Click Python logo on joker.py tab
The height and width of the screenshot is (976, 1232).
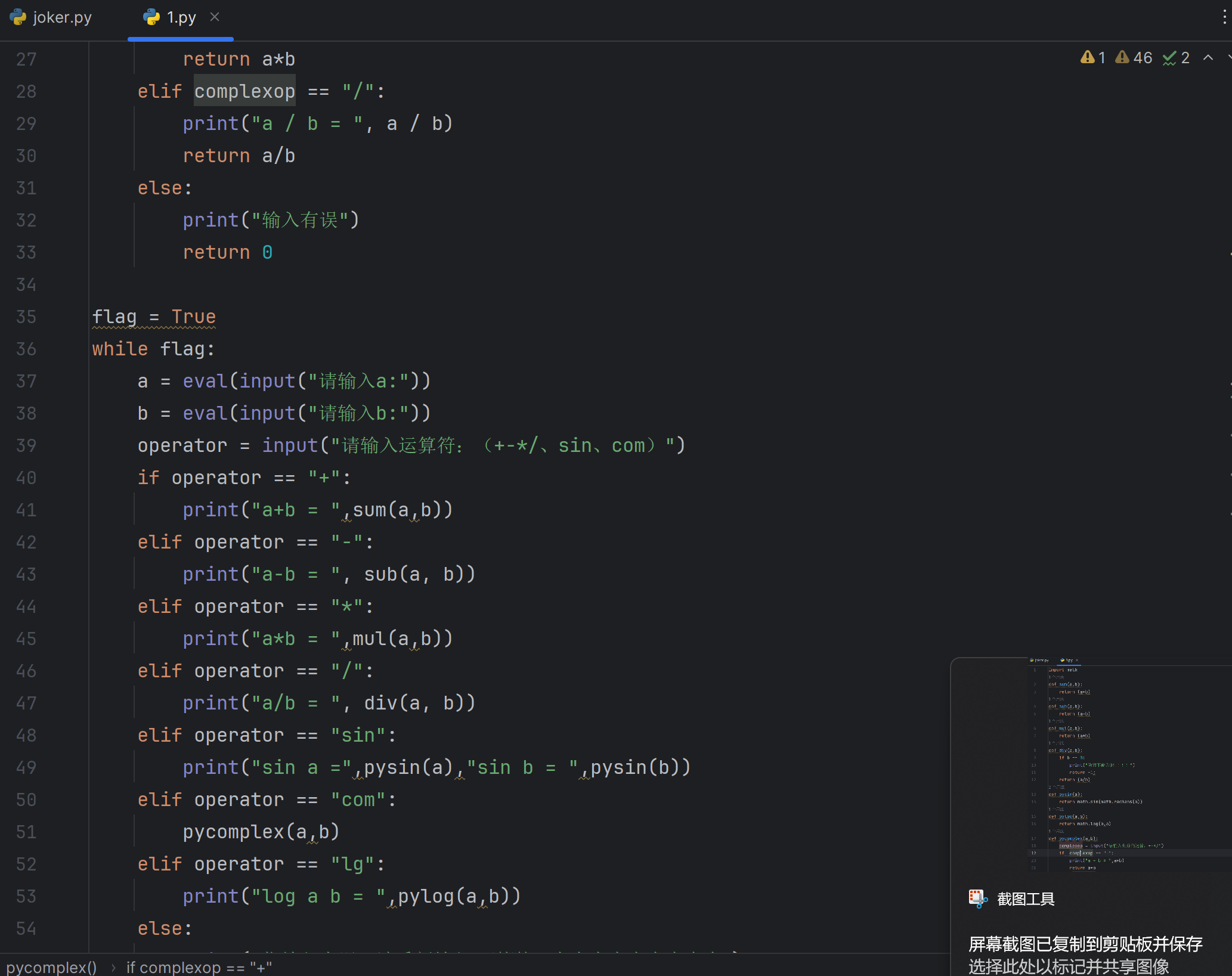(18, 17)
